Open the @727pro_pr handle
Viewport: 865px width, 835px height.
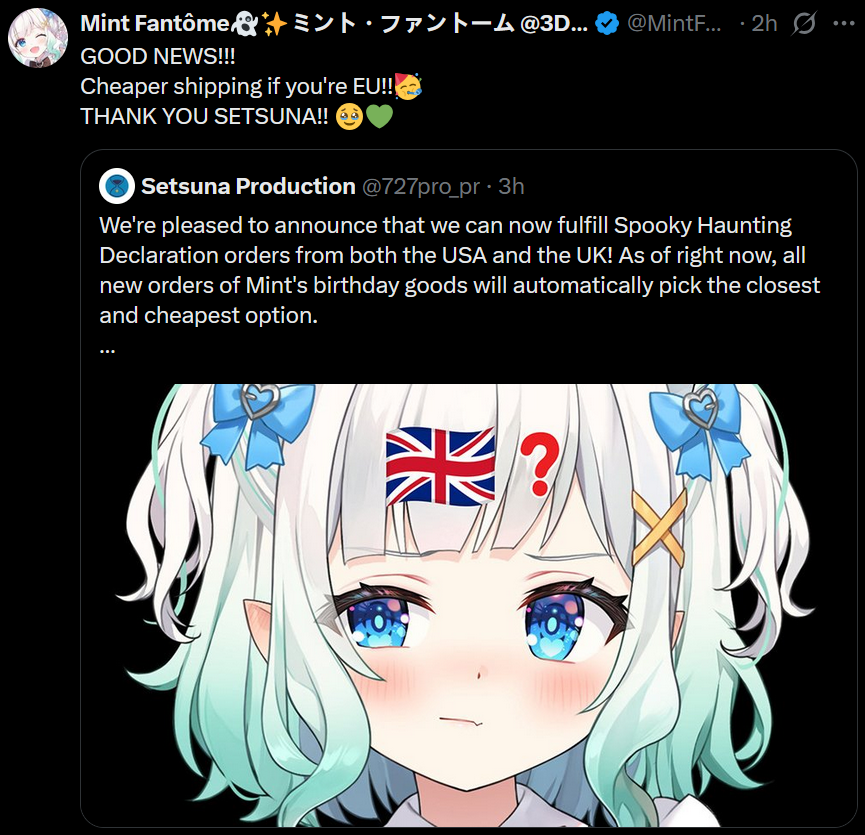(421, 187)
